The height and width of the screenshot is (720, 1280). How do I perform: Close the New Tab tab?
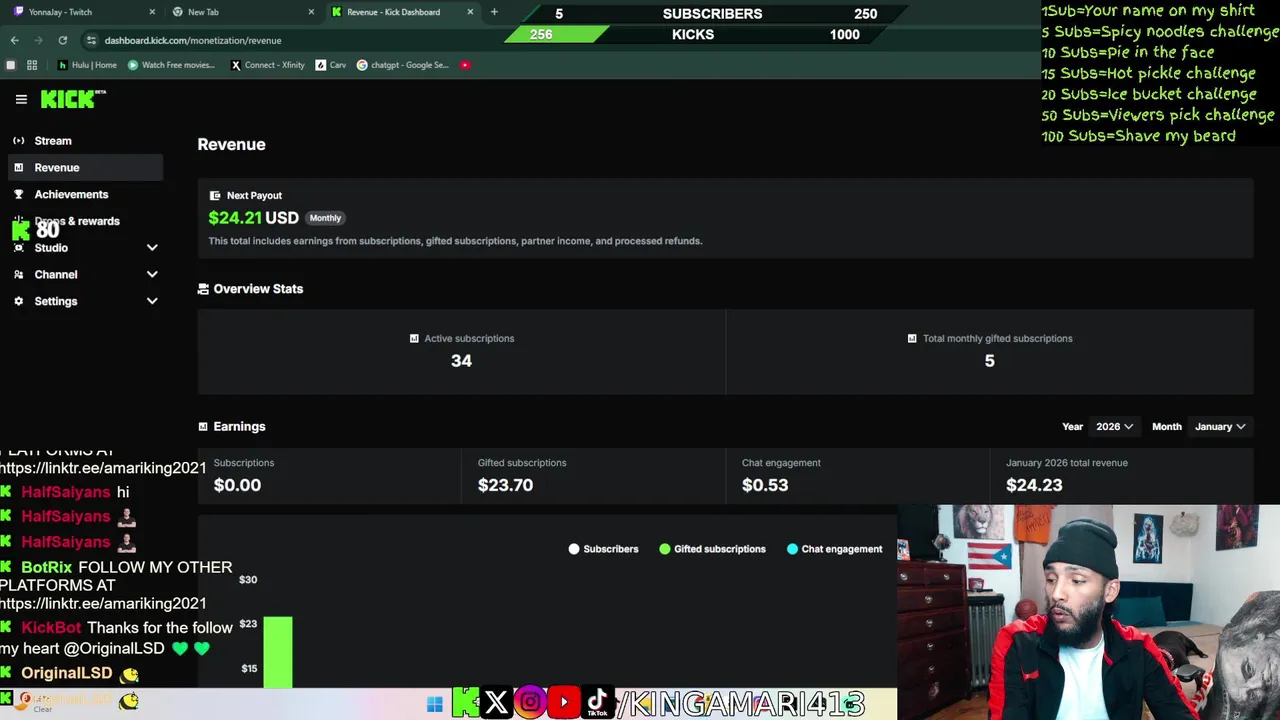[x=311, y=12]
